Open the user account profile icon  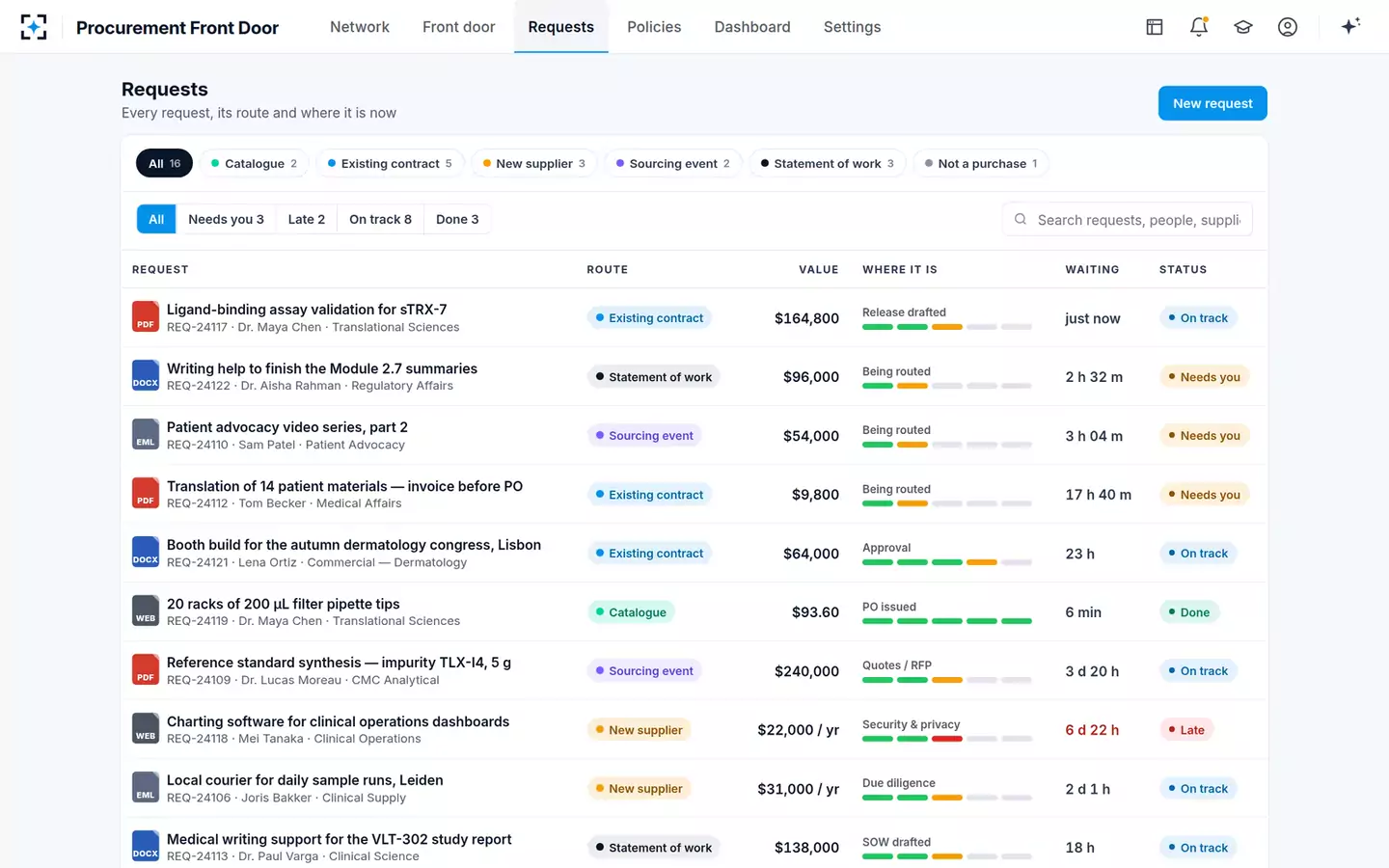[x=1288, y=27]
